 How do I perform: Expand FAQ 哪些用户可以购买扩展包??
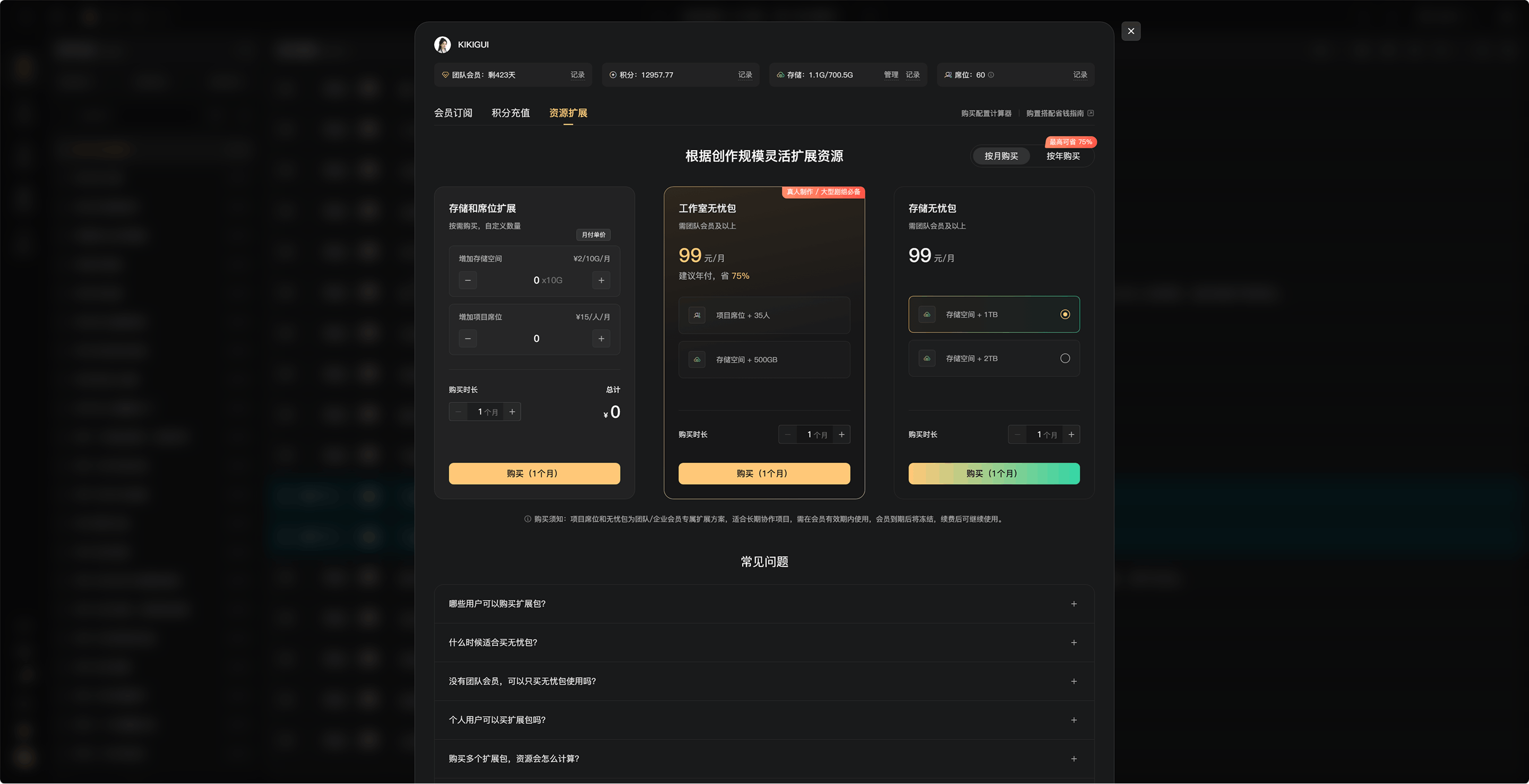(764, 604)
